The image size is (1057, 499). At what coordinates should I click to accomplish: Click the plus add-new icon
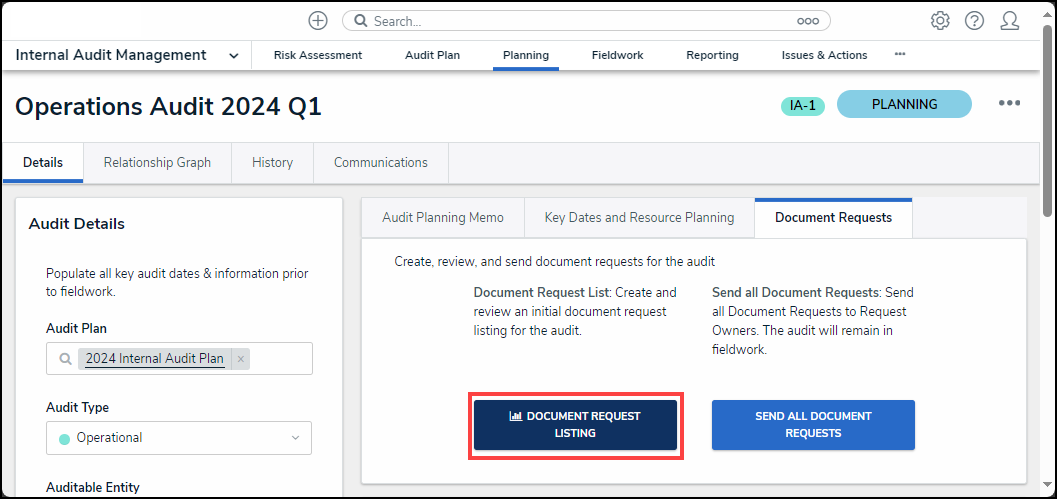tap(318, 20)
